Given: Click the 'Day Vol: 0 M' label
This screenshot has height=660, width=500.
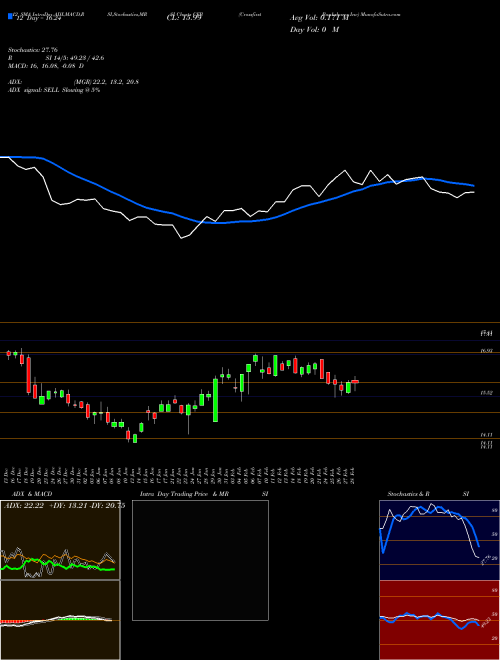Looking at the screenshot, I should (x=314, y=30).
